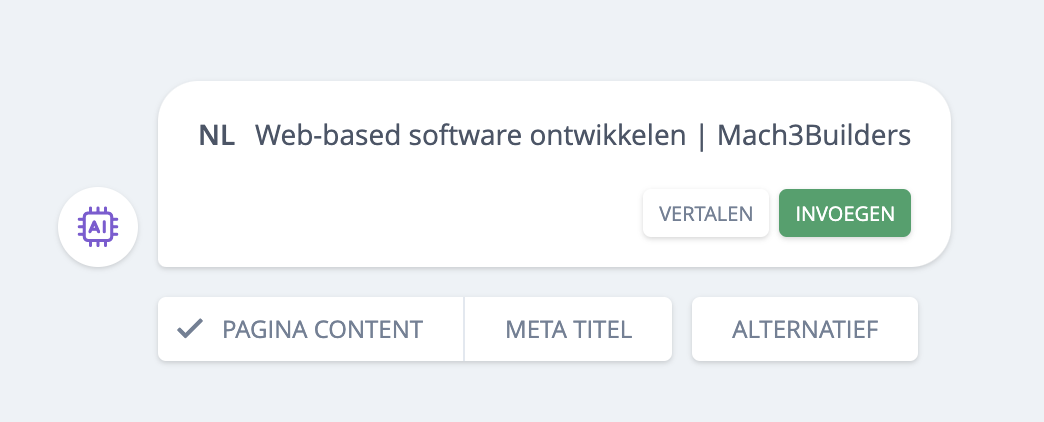Click the circular AI assistant avatar
Viewport: 1044px width, 422px height.
[97, 227]
